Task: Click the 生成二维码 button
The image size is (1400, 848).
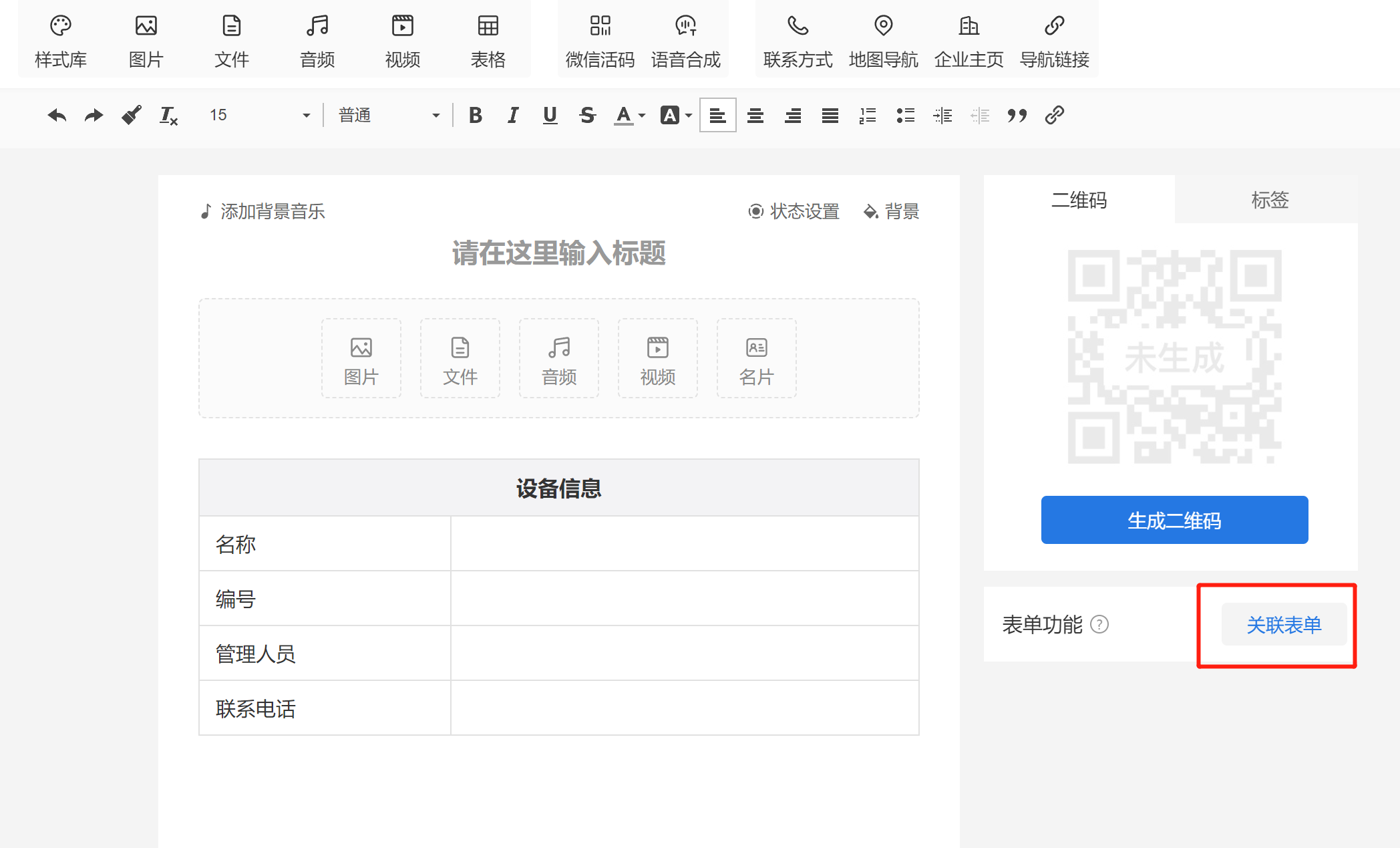Action: (1174, 520)
